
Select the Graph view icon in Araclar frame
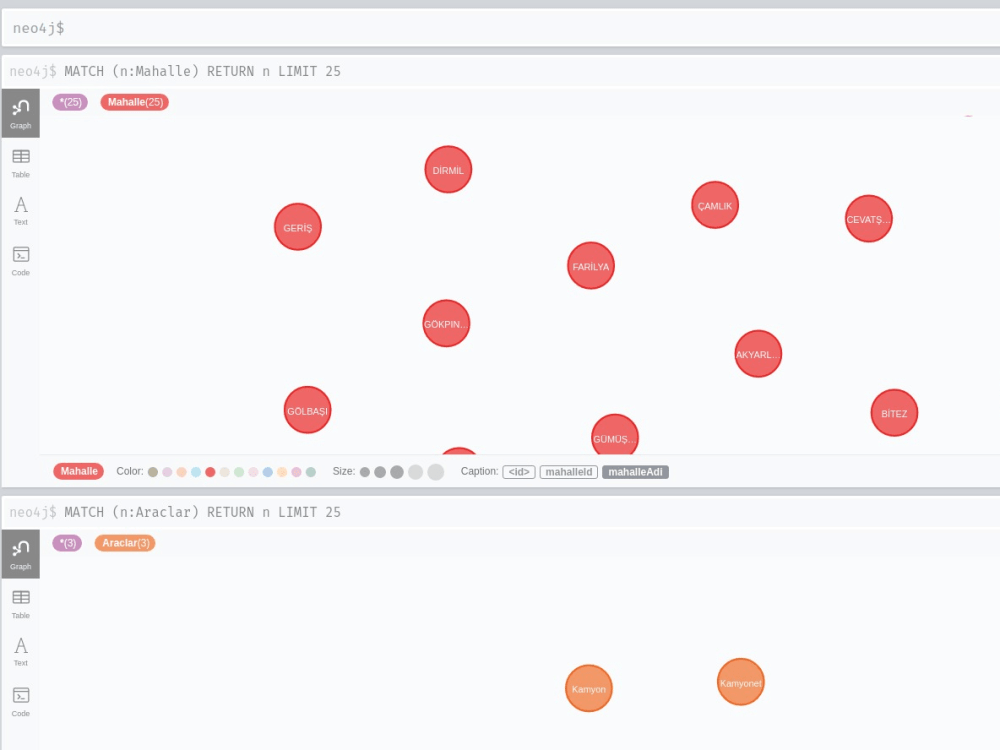click(20, 552)
